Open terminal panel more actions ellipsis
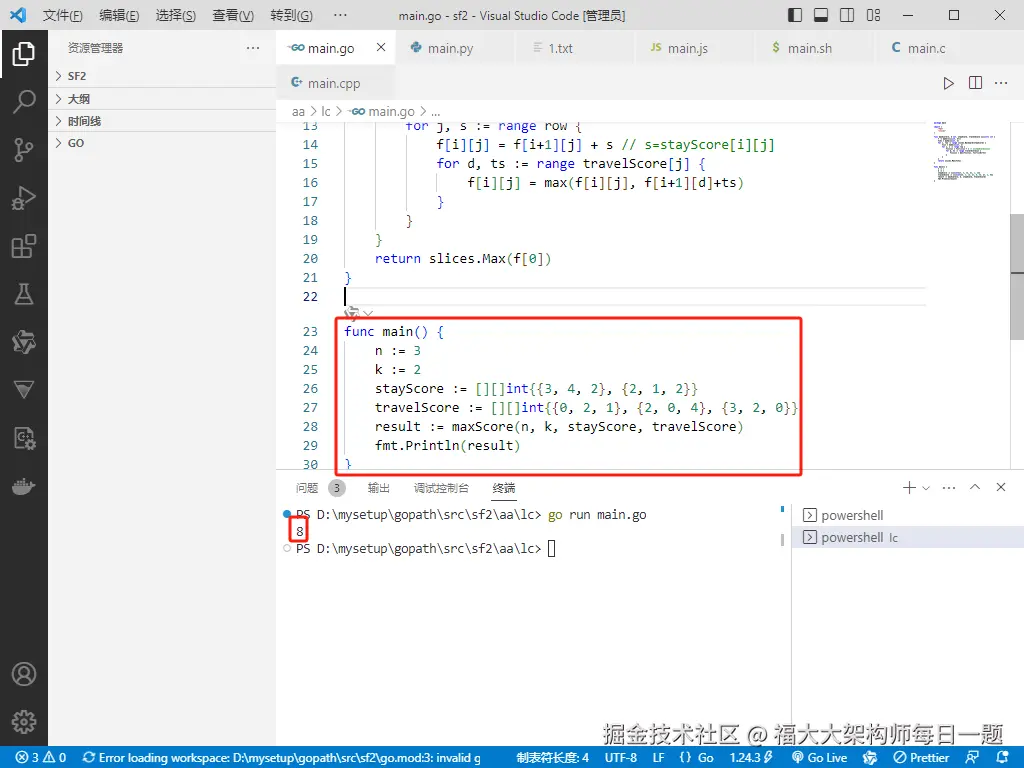Image resolution: width=1024 pixels, height=768 pixels. [949, 487]
